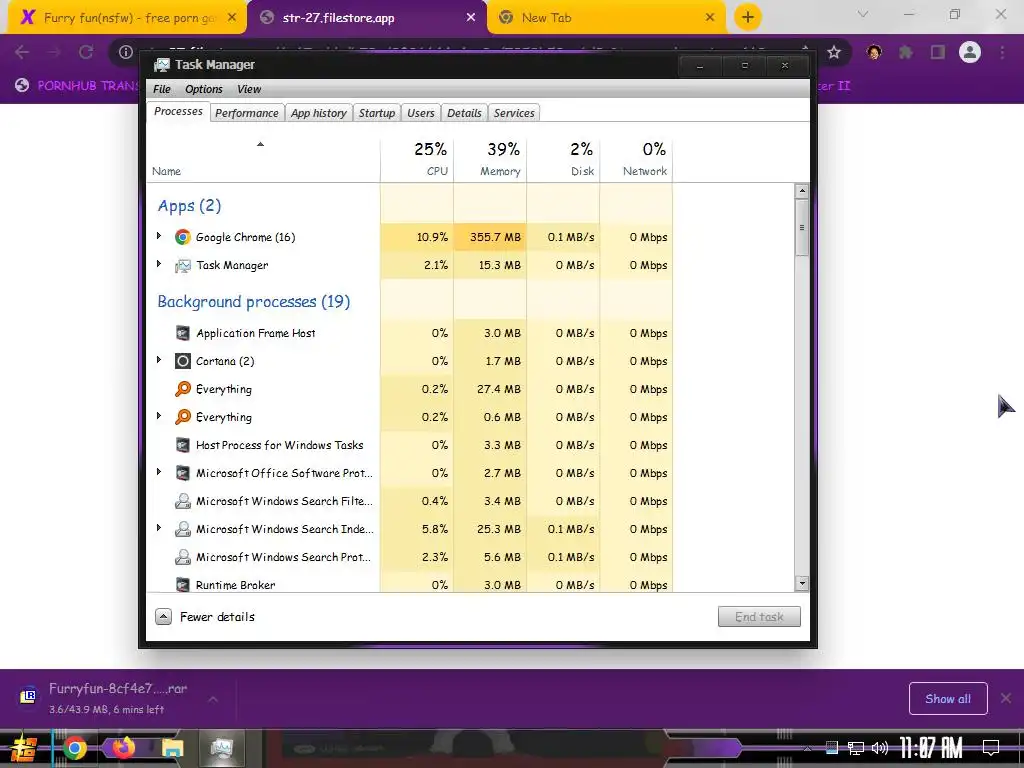Open the Options menu in Task Manager
Image resolution: width=1024 pixels, height=768 pixels.
coord(204,89)
